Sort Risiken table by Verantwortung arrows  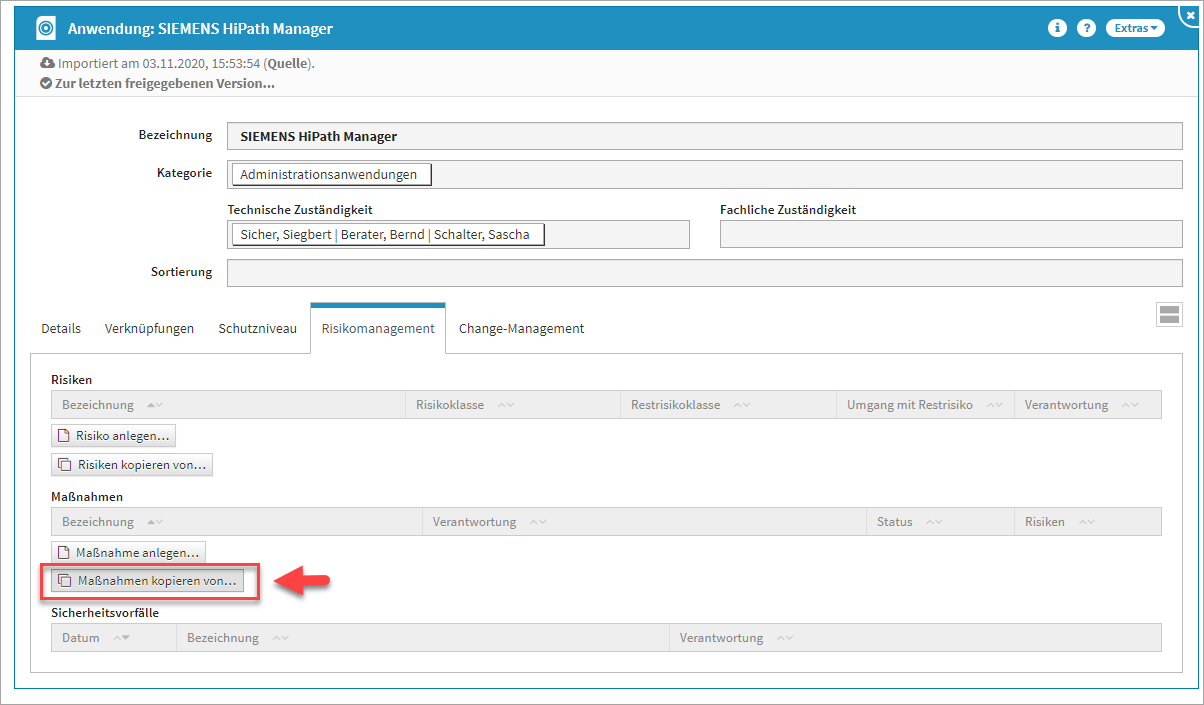click(1130, 405)
